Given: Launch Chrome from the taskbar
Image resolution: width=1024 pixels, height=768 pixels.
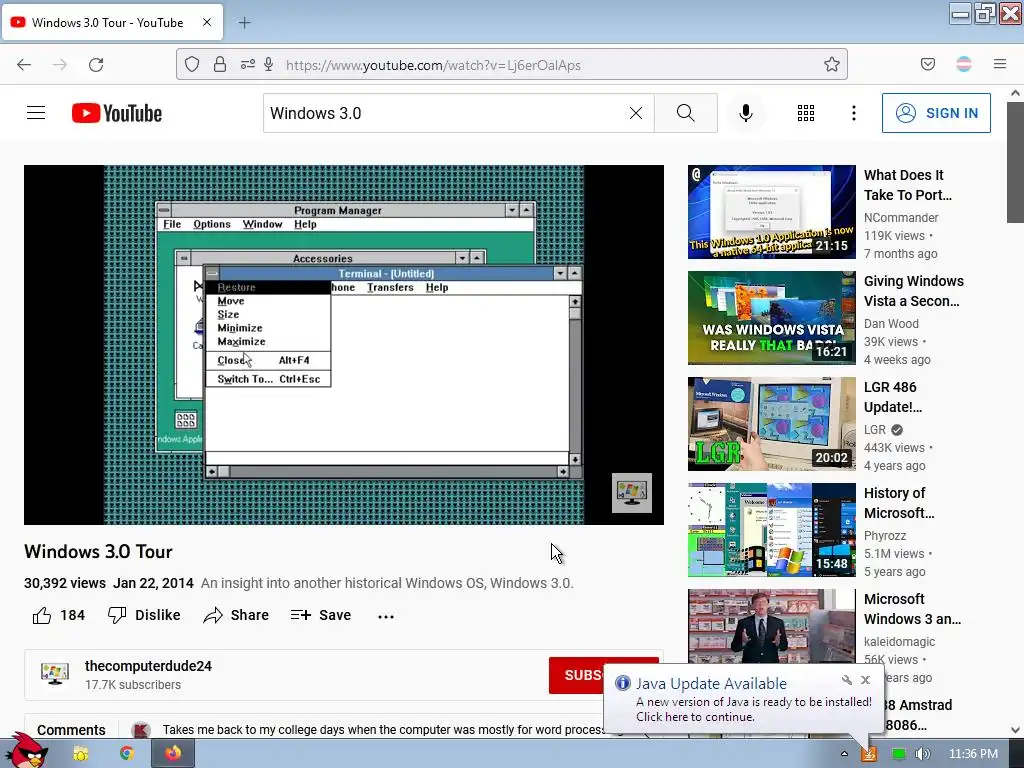Looking at the screenshot, I should 127,754.
